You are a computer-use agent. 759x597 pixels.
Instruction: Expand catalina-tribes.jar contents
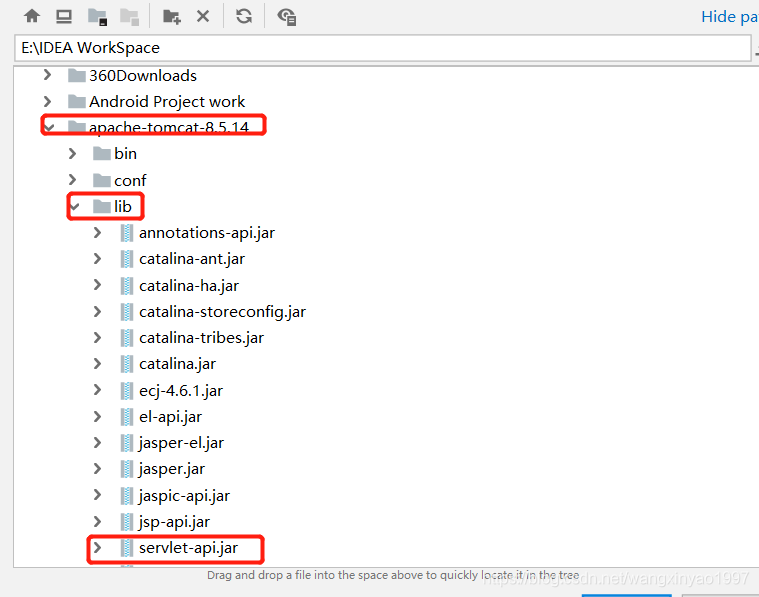(x=97, y=337)
